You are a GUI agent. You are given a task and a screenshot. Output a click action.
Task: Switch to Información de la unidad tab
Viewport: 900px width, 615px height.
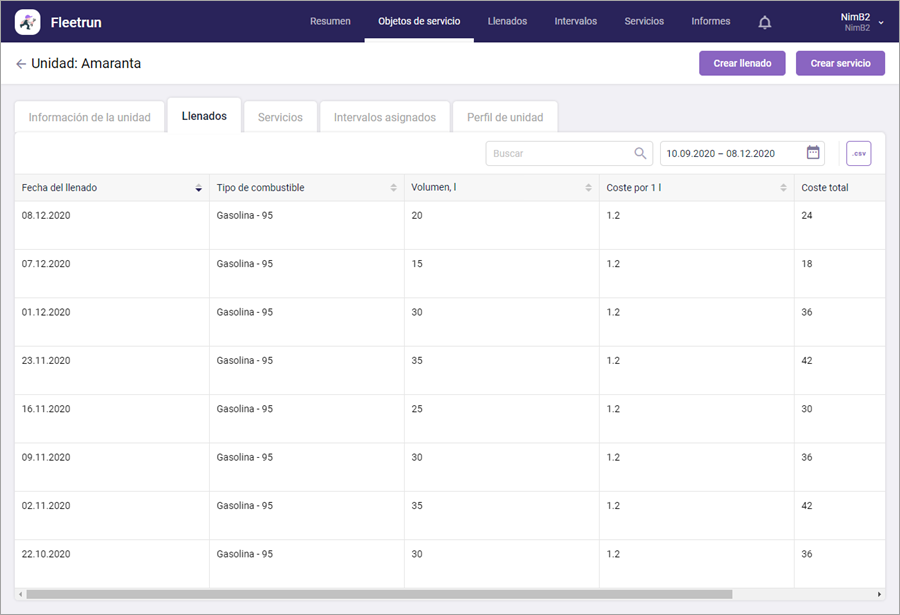pos(90,117)
